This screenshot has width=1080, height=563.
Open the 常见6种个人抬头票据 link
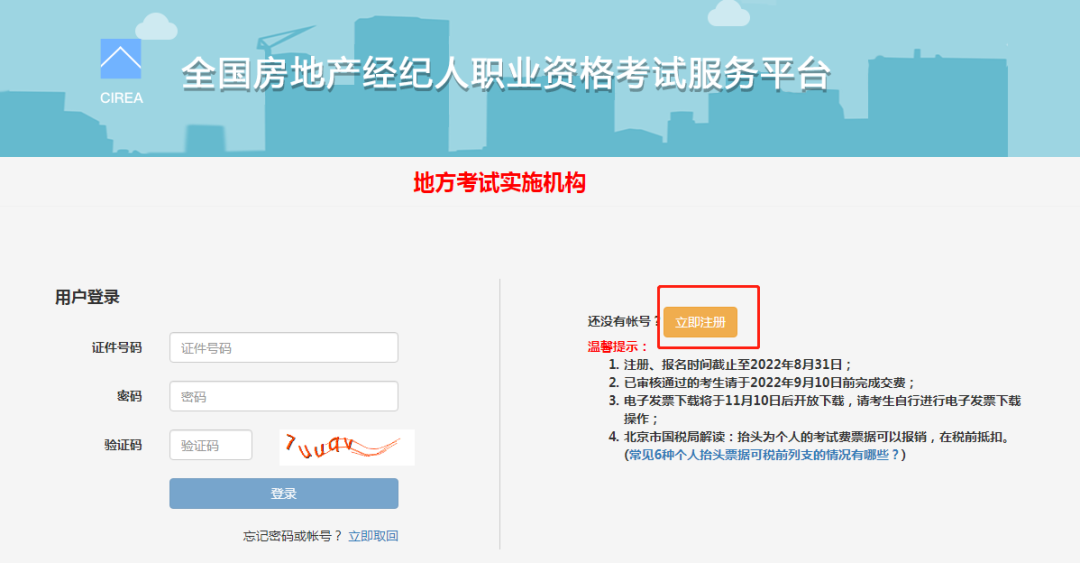[x=764, y=455]
